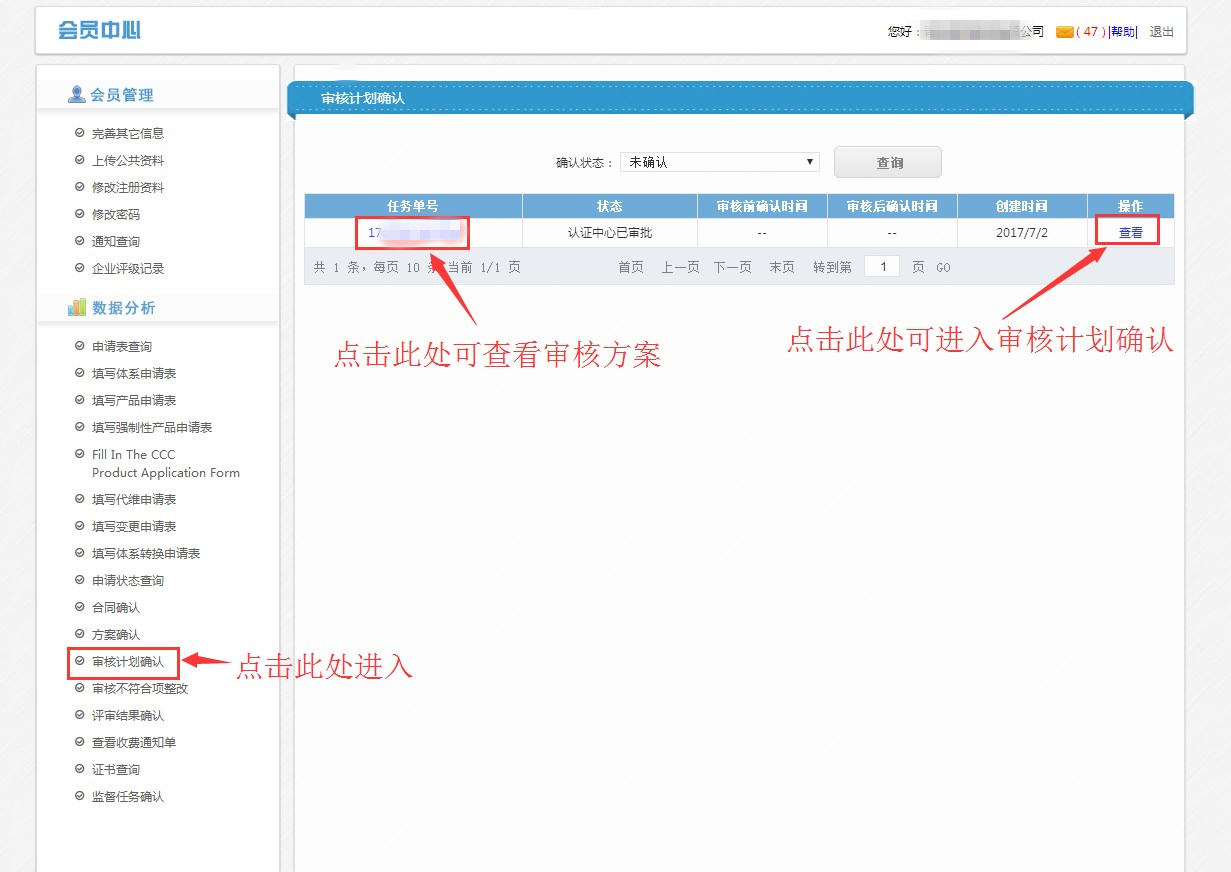Click the 会员管理 user icon
This screenshot has height=872, width=1231.
[x=76, y=95]
